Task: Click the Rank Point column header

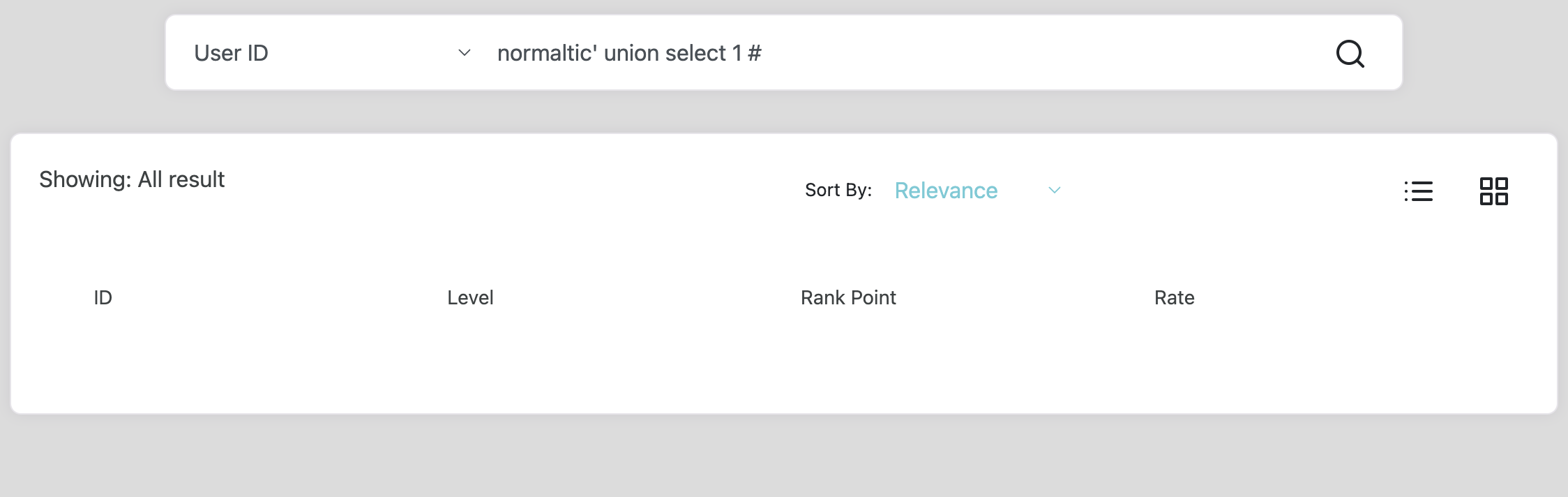Action: (x=848, y=298)
